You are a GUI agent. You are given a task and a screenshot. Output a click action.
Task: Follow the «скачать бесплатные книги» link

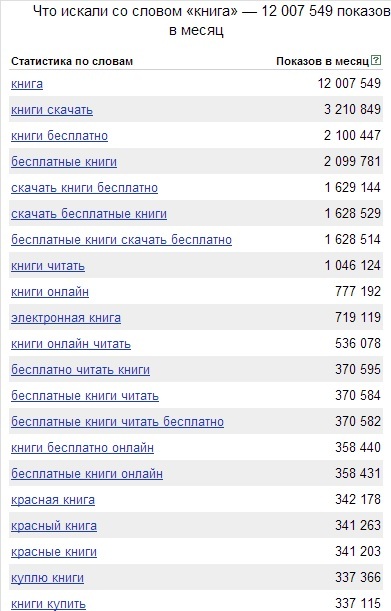pyautogui.click(x=89, y=214)
